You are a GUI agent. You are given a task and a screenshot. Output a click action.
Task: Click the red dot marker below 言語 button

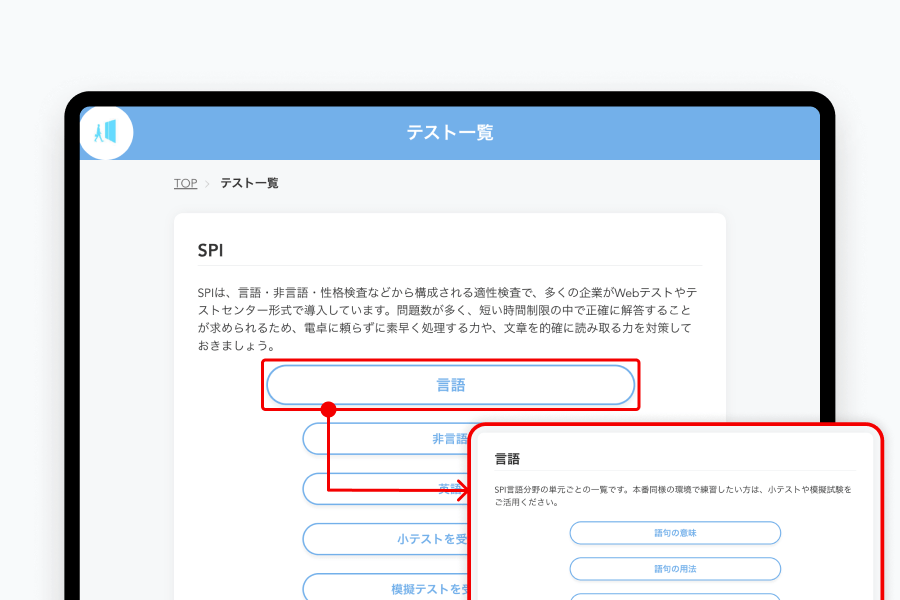click(328, 409)
